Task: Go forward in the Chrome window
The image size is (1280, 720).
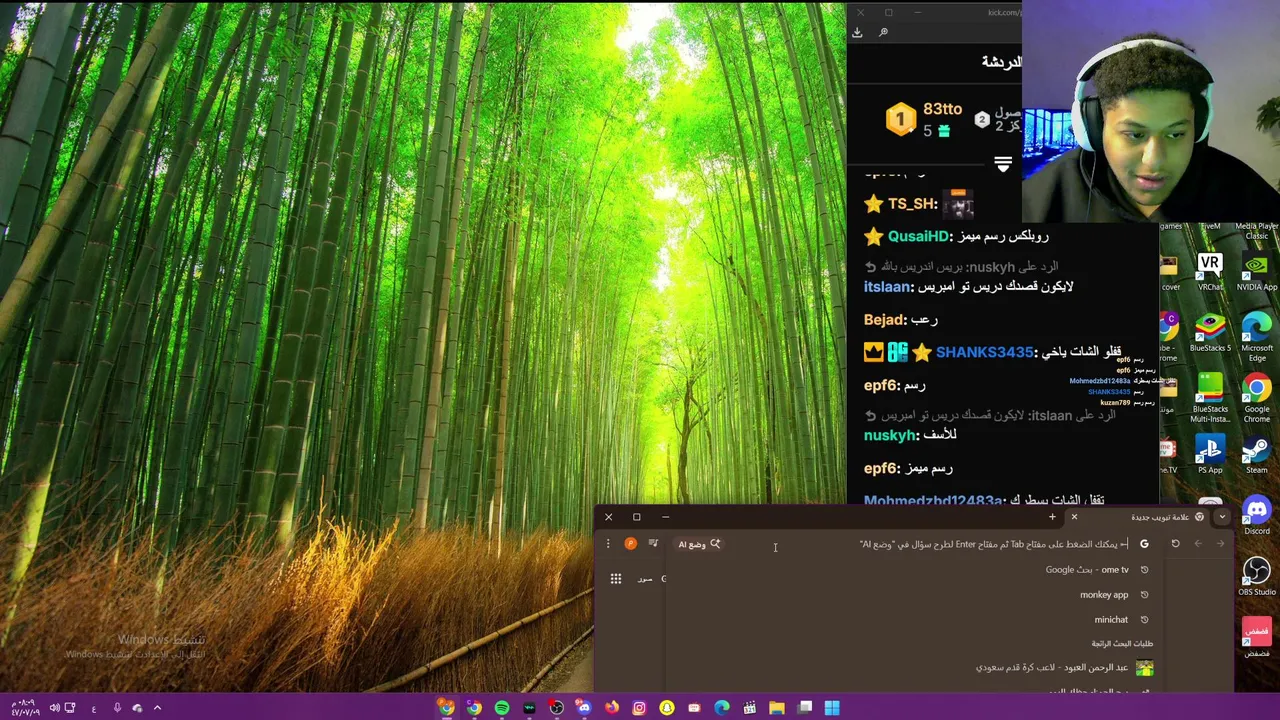Action: pos(1220,544)
